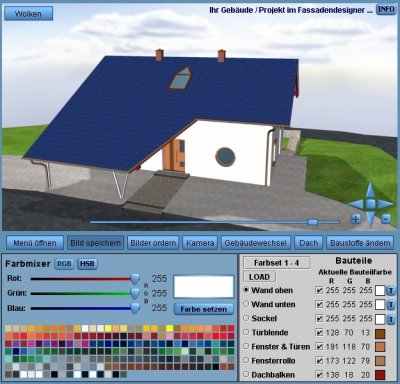Toggle checkbox in Wand oben row
Image resolution: width=400 pixels, height=384 pixels.
319,290
